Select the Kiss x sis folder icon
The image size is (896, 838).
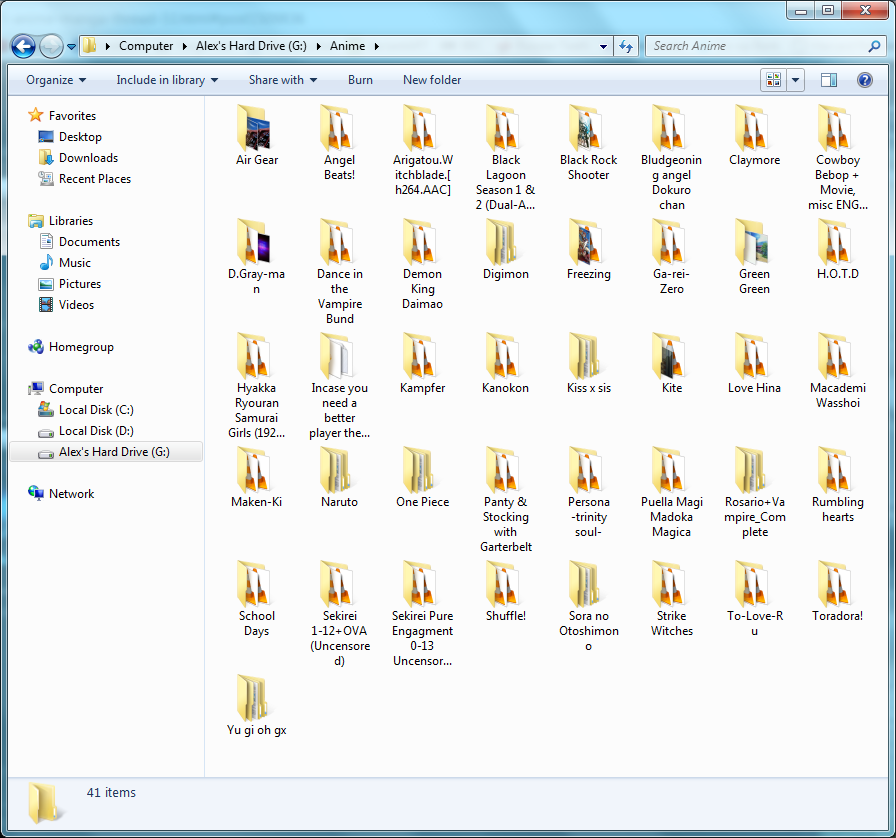point(585,355)
